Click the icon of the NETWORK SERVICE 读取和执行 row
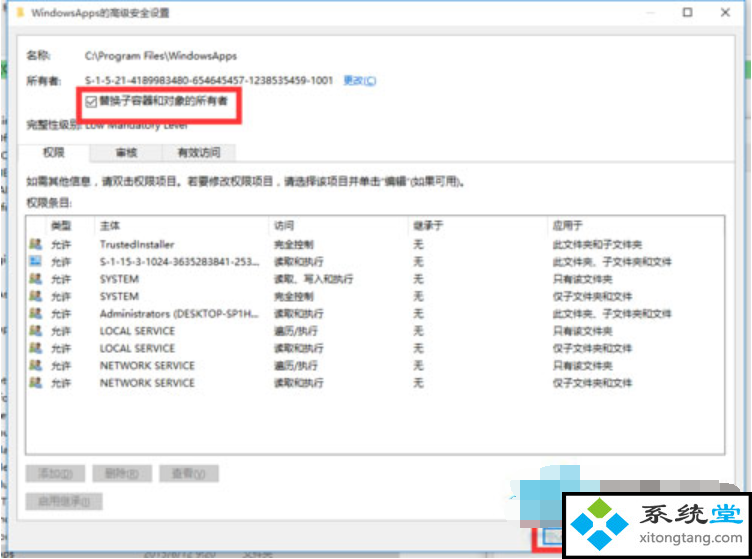 tap(36, 383)
